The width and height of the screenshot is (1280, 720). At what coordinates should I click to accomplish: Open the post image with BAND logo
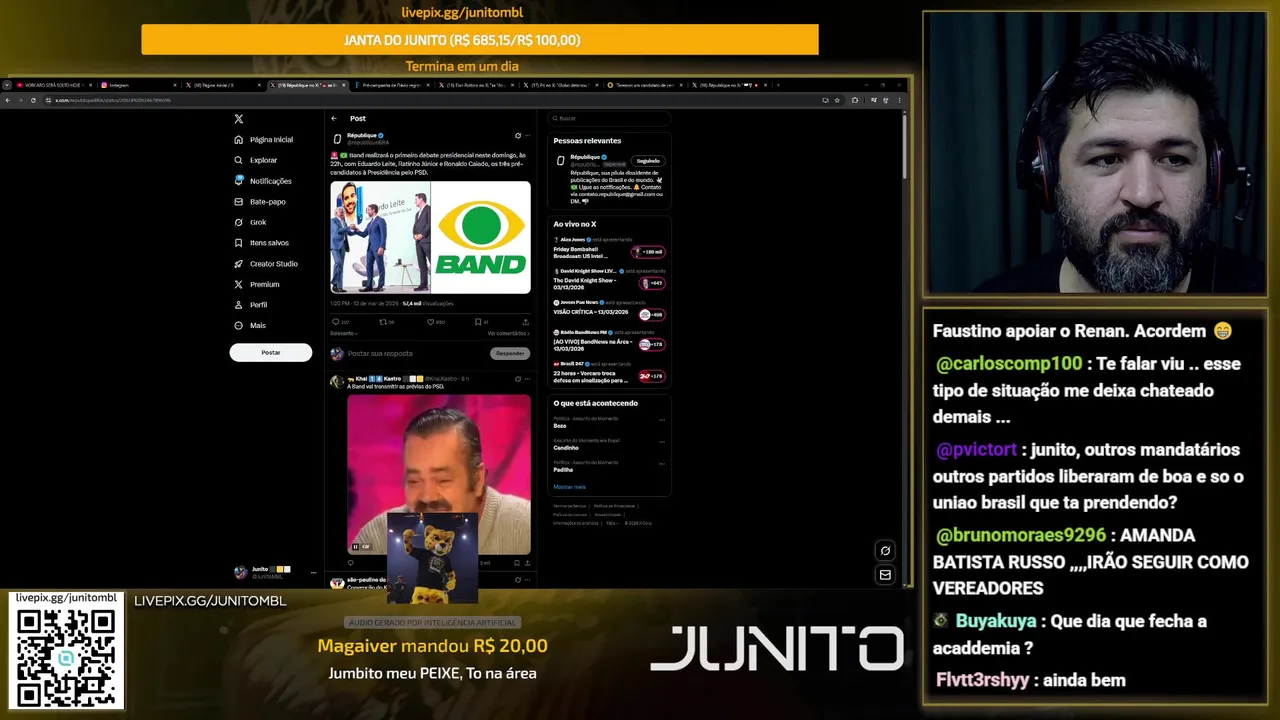coord(481,237)
